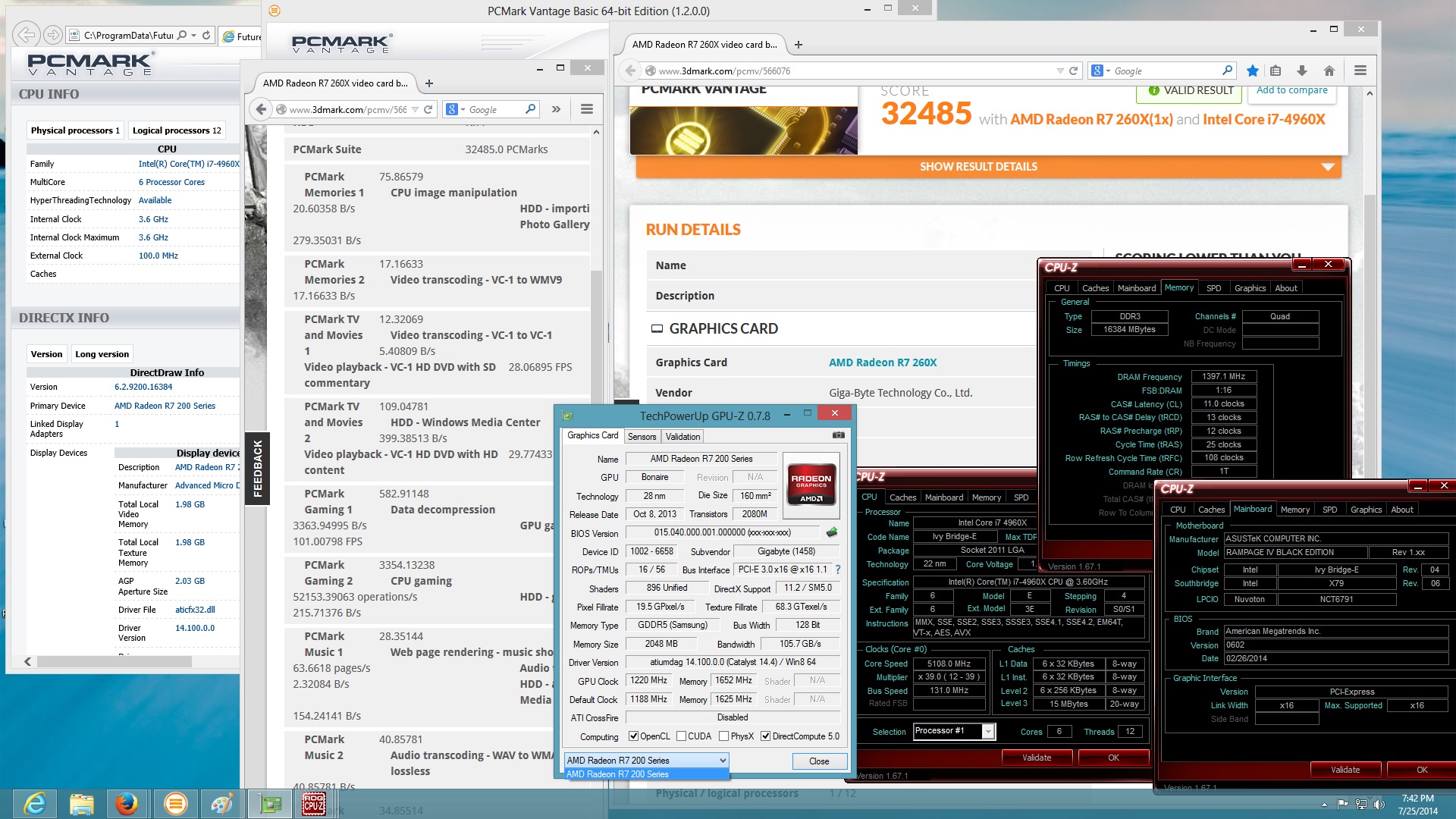Go back in right Firefox window
The image size is (1456, 819).
(630, 71)
